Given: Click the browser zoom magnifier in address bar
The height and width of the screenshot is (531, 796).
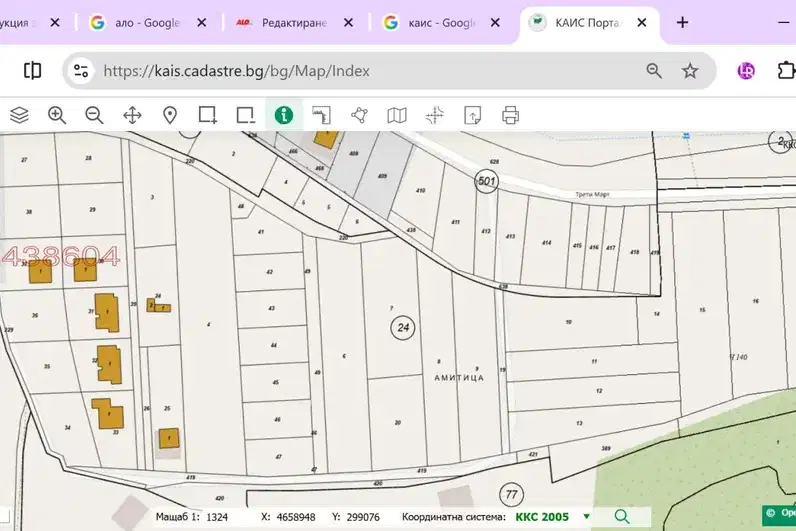Looking at the screenshot, I should (654, 71).
